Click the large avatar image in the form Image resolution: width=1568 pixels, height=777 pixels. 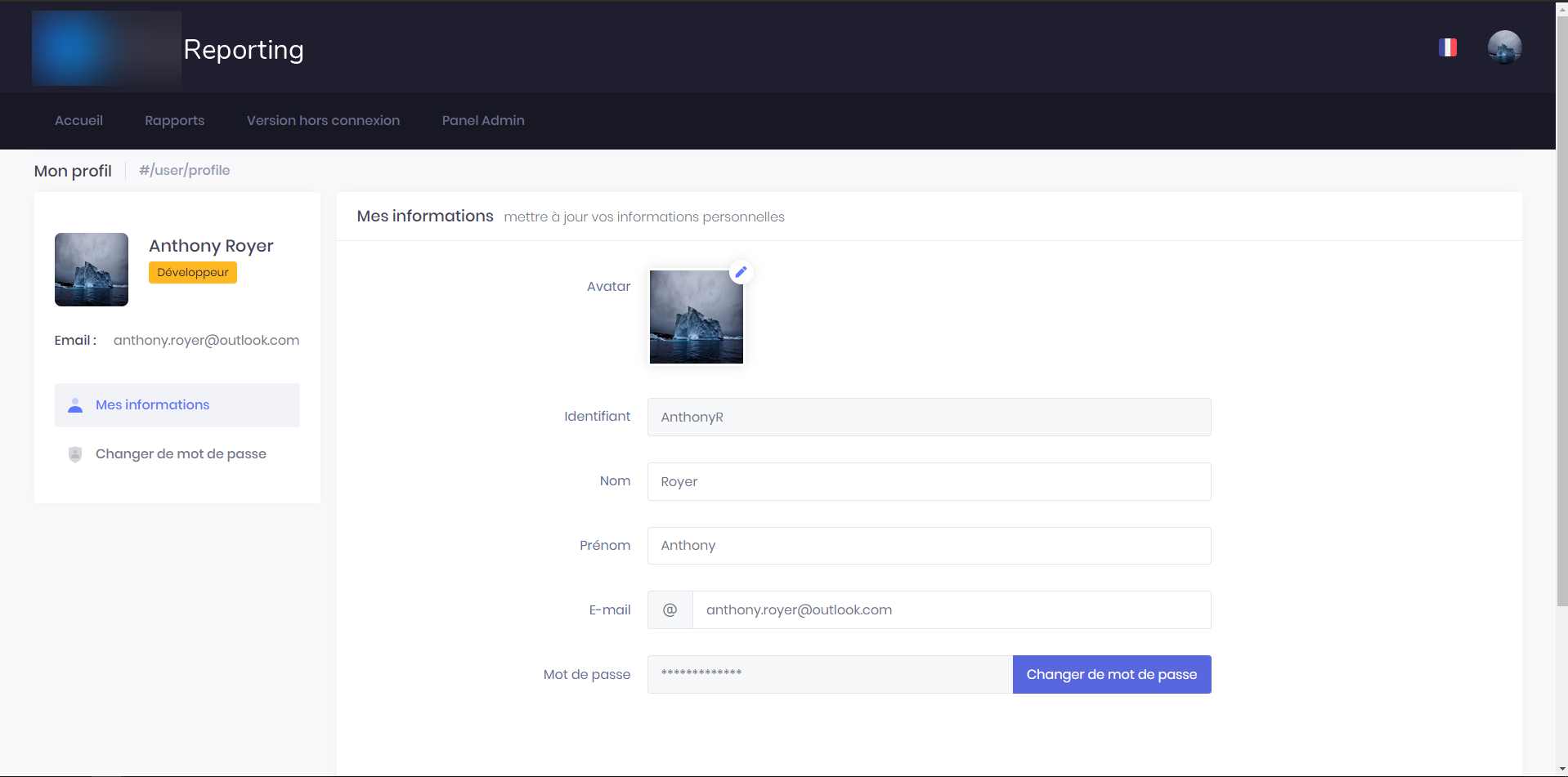696,317
